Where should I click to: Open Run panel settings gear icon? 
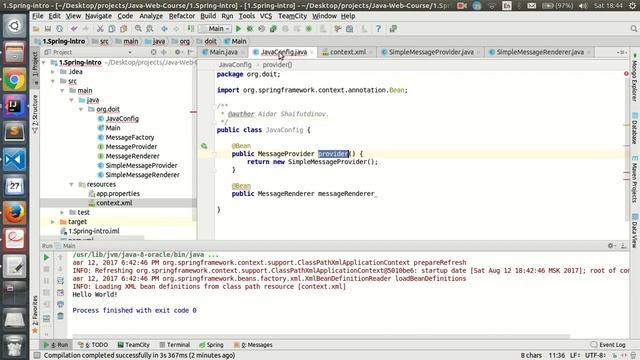611,246
